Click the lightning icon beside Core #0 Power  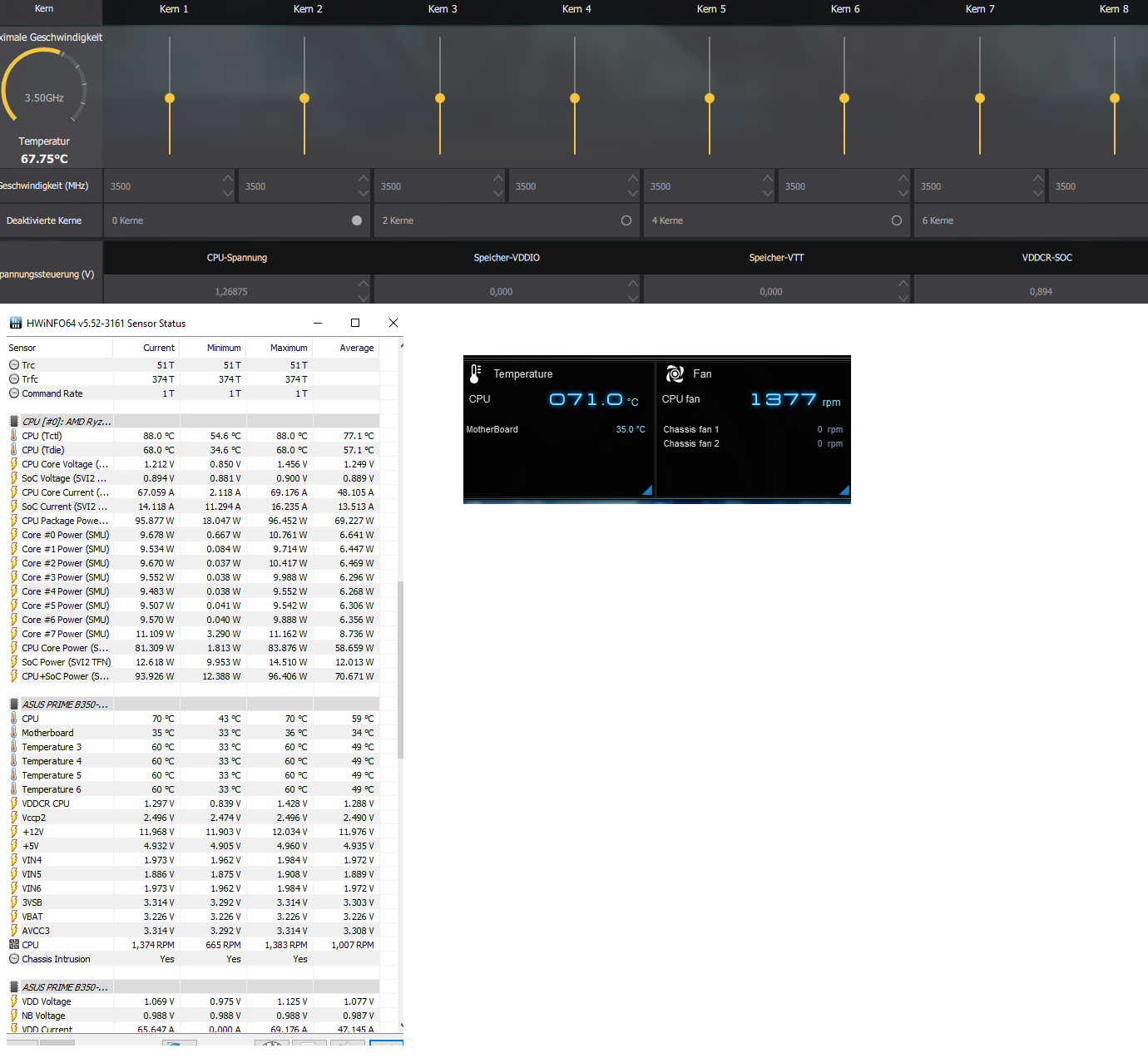point(14,535)
